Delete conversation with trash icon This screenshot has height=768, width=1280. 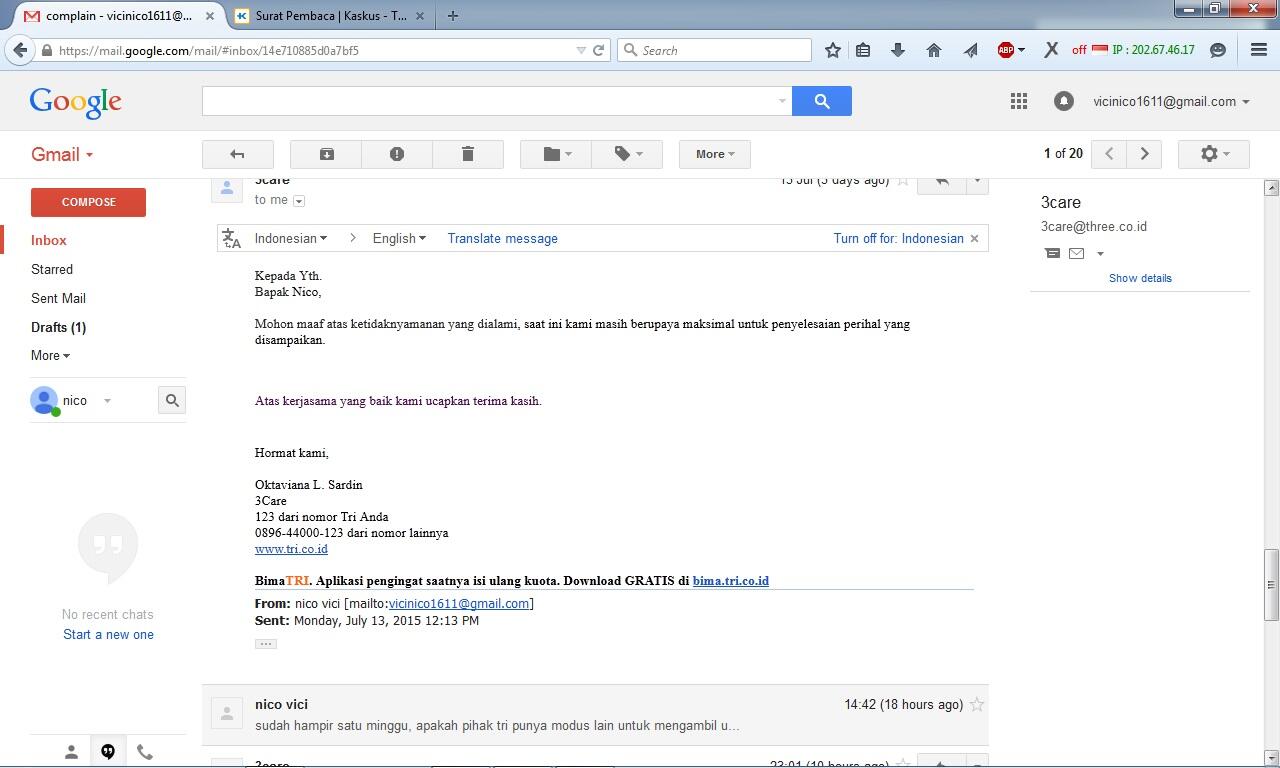coord(467,154)
